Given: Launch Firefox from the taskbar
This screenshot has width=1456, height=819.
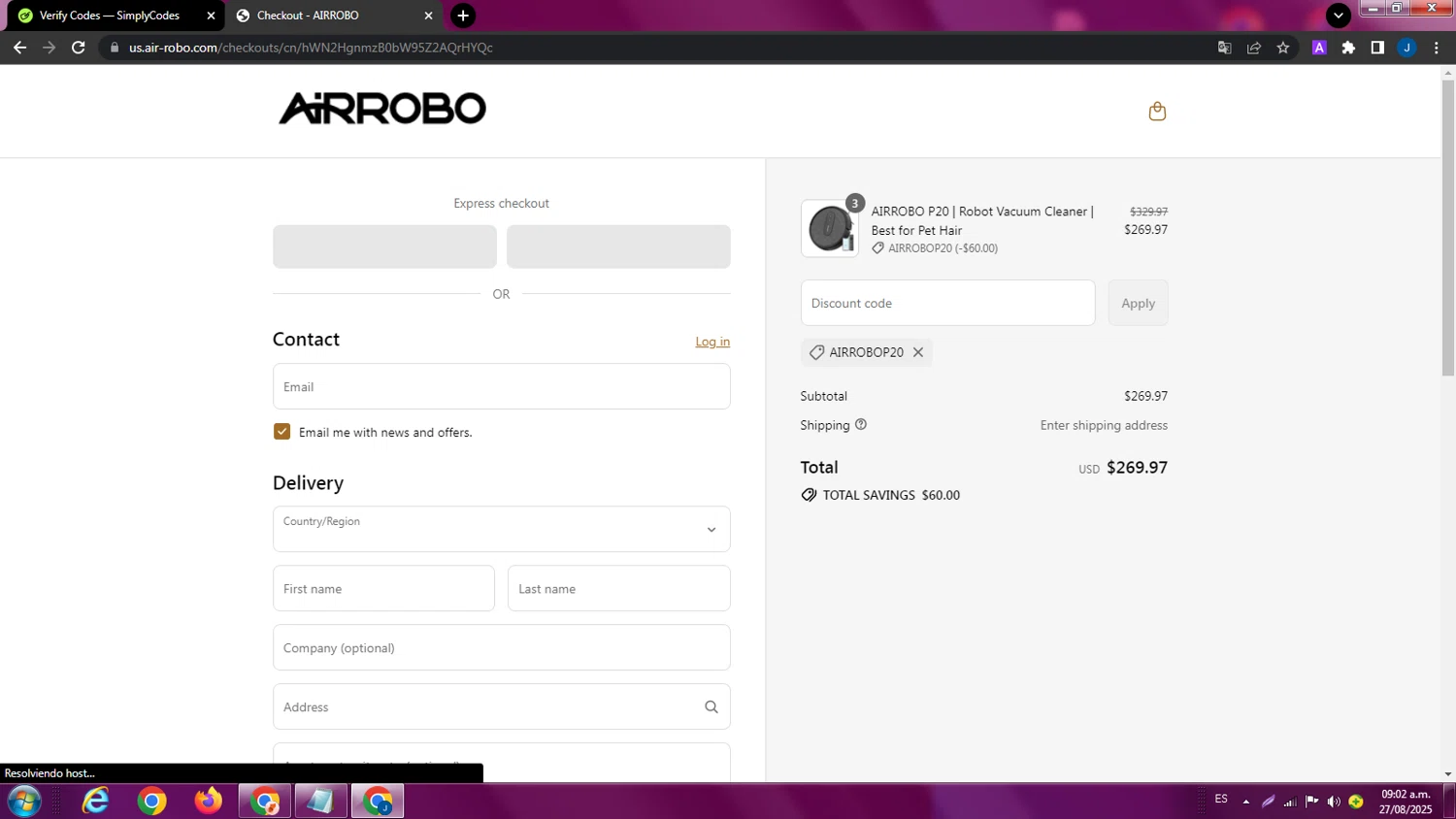Looking at the screenshot, I should pos(208,802).
